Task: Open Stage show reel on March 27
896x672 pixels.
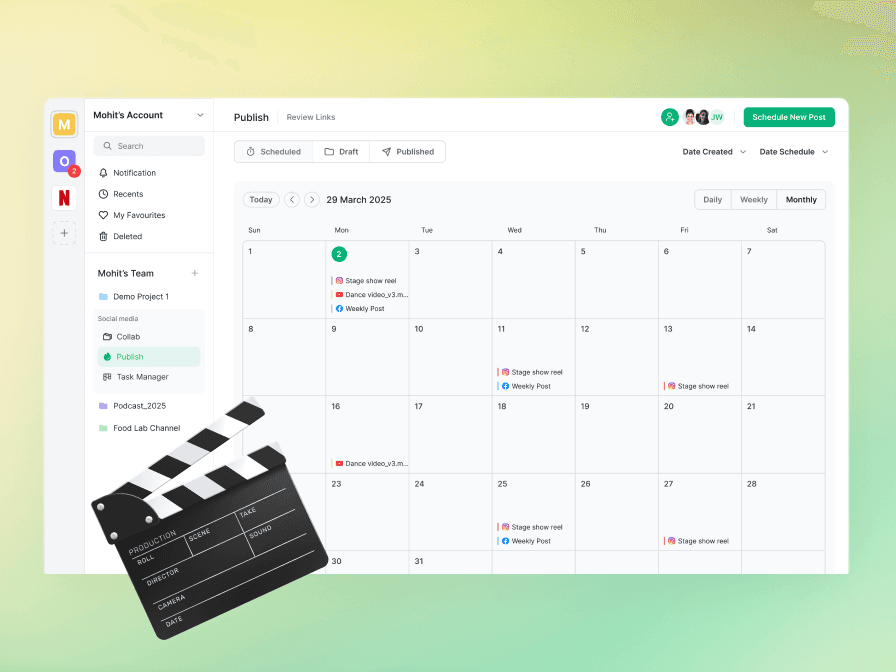Action: click(x=697, y=541)
